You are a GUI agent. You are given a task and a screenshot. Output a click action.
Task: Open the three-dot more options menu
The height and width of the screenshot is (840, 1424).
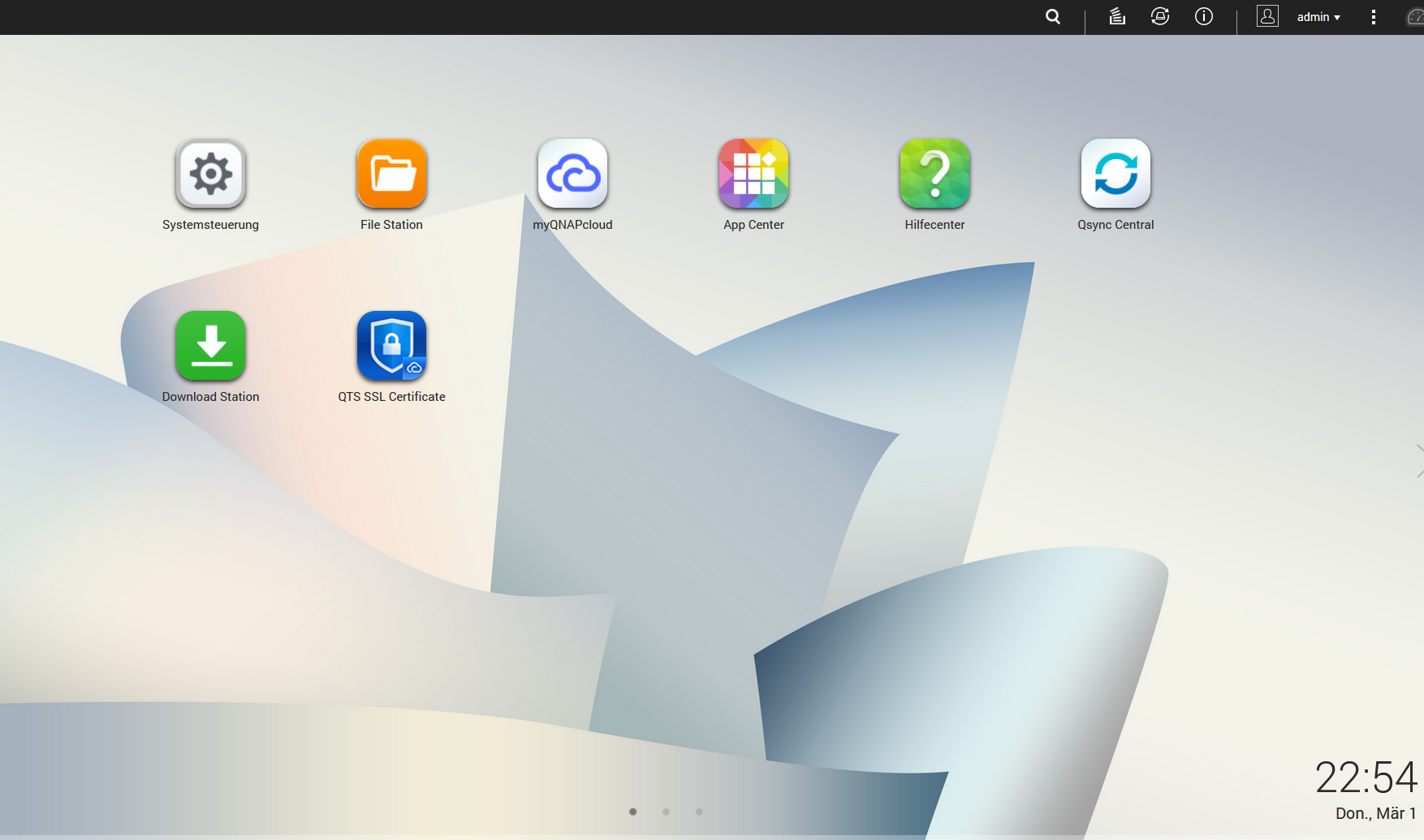1374,17
